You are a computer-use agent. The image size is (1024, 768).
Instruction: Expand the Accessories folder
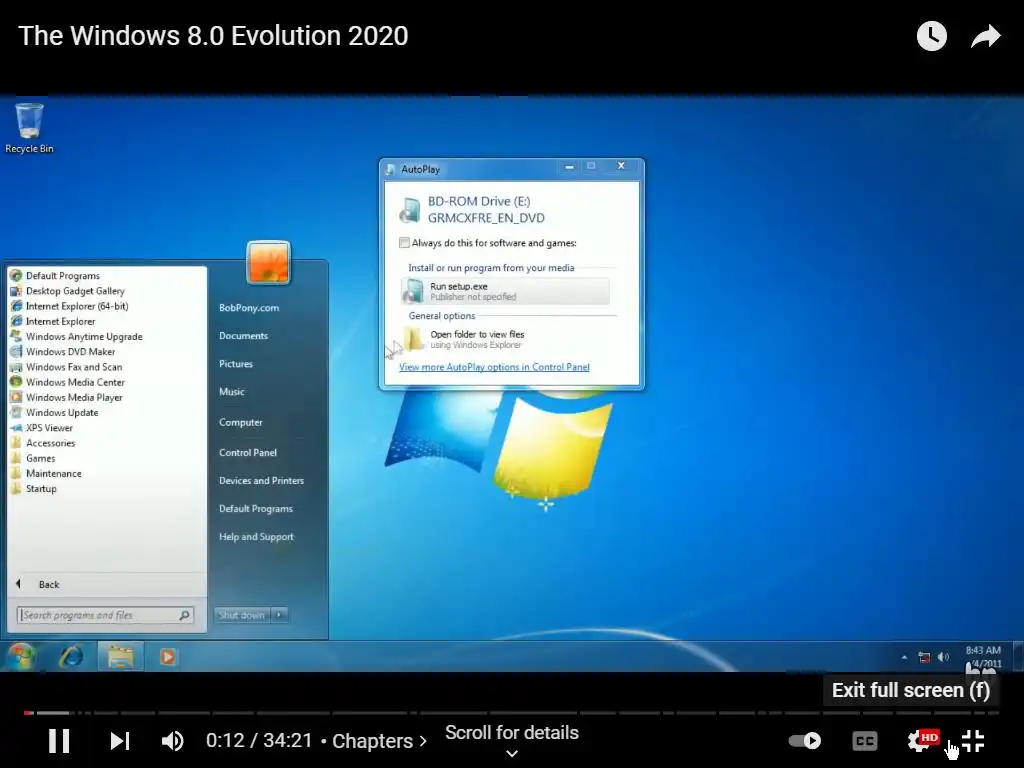tap(50, 443)
